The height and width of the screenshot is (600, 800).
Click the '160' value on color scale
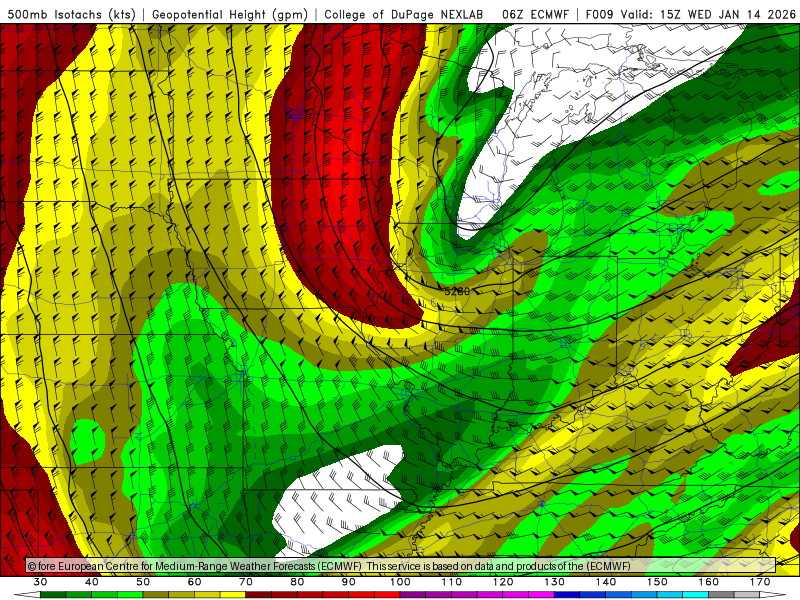tap(709, 582)
